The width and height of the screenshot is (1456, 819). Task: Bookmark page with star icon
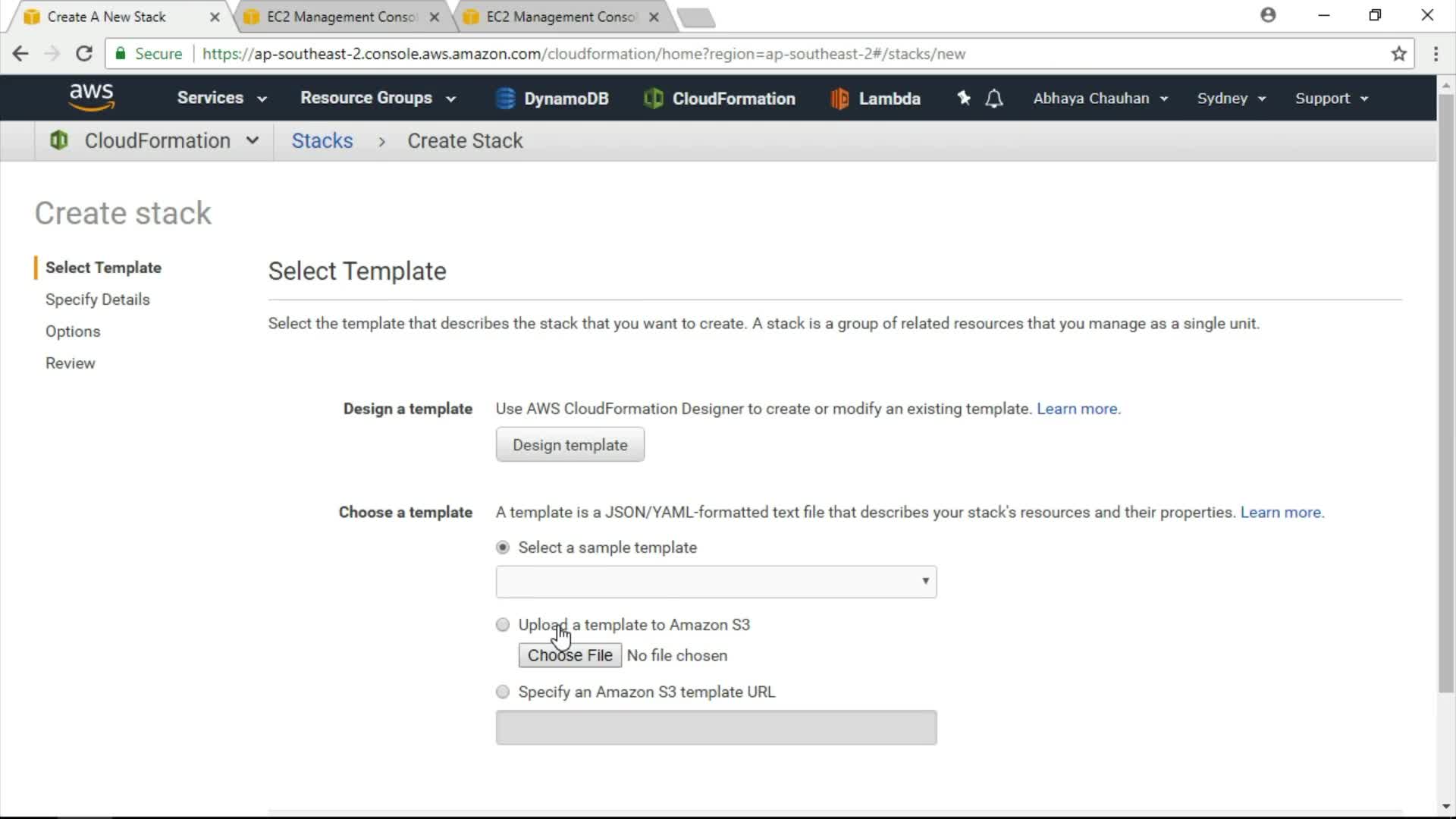point(1398,54)
